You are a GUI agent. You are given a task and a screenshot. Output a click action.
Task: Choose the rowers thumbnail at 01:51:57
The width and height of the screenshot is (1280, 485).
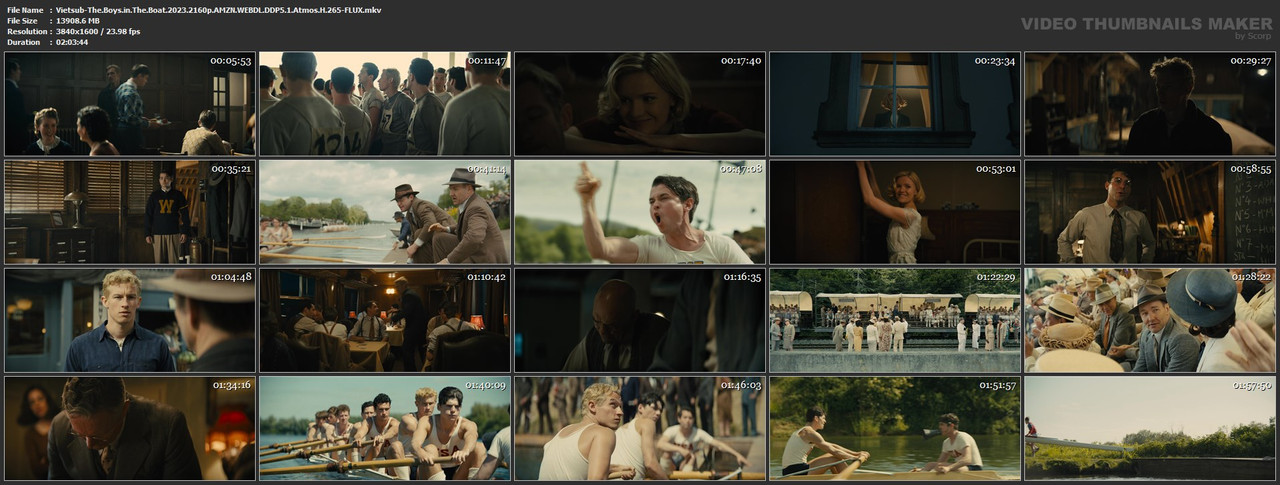tap(895, 428)
